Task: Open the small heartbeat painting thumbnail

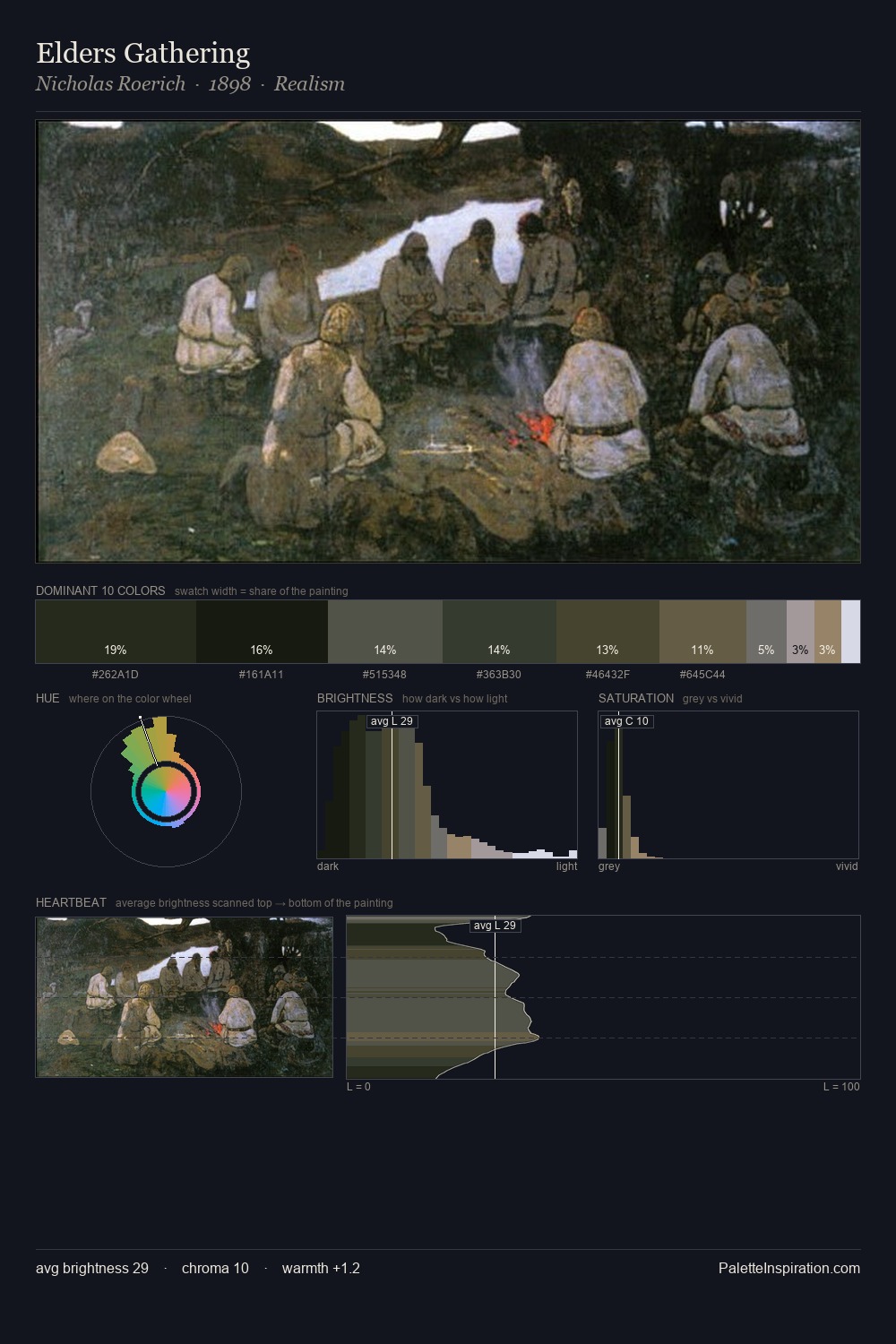Action: [x=185, y=997]
